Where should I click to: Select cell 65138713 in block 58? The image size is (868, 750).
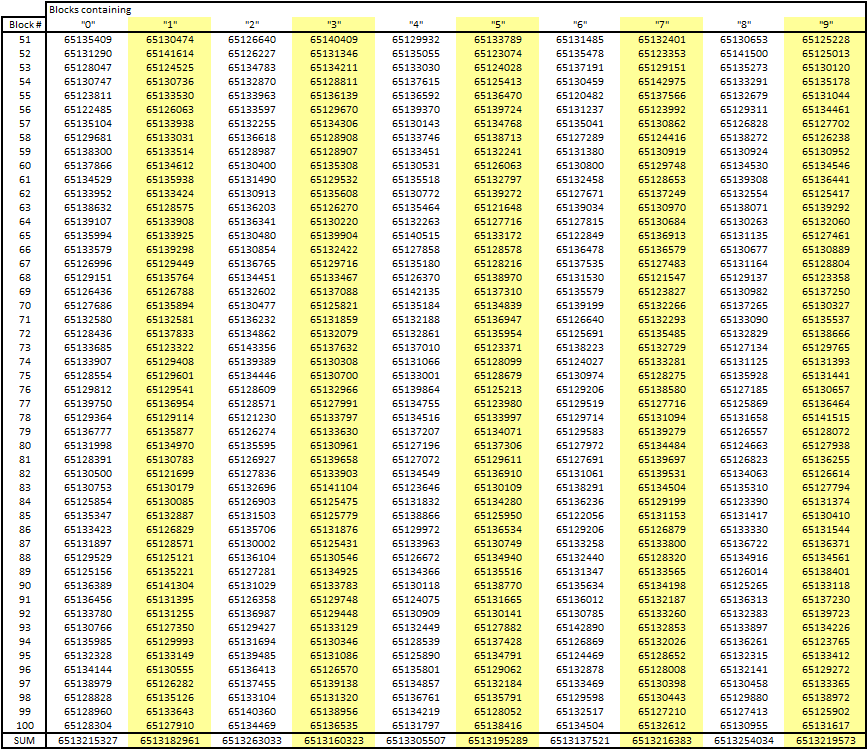[x=498, y=138]
